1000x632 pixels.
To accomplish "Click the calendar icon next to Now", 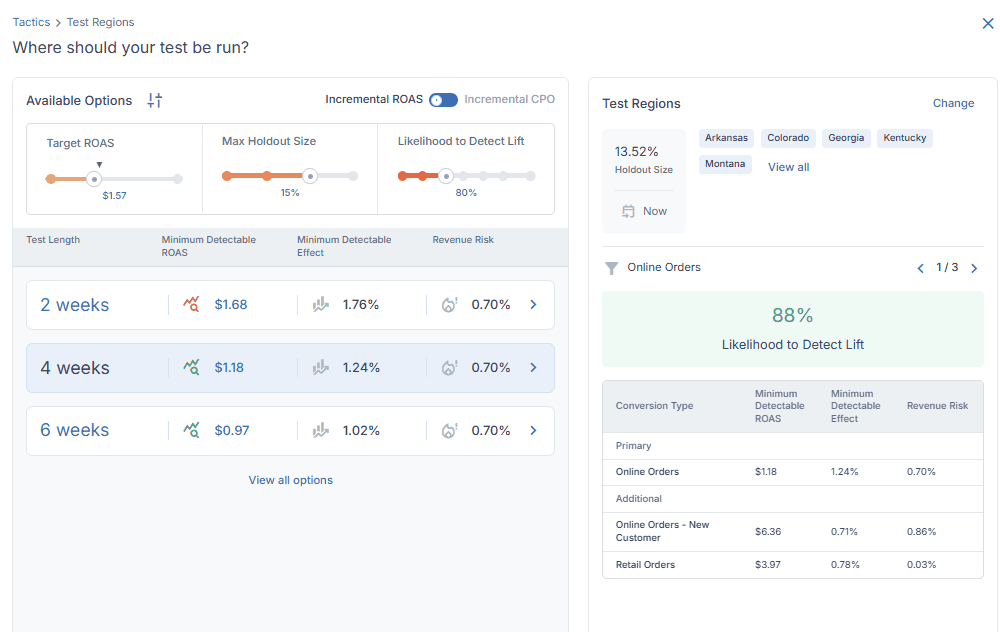I will [x=628, y=211].
